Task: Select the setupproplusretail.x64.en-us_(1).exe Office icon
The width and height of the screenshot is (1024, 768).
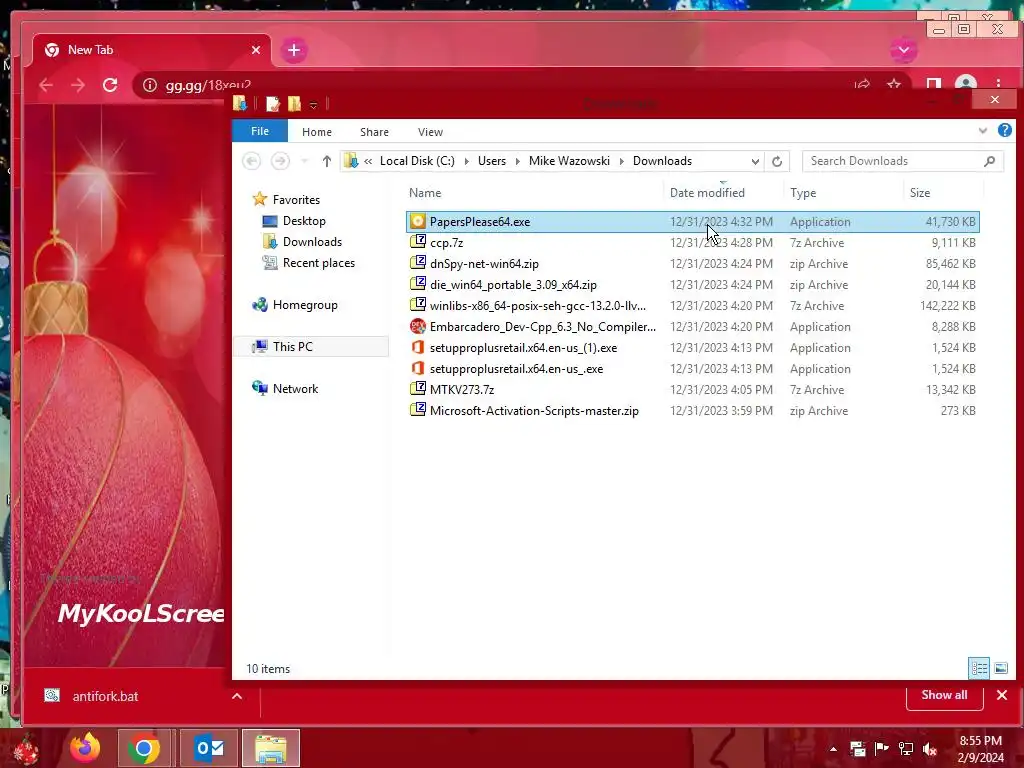Action: [x=418, y=347]
